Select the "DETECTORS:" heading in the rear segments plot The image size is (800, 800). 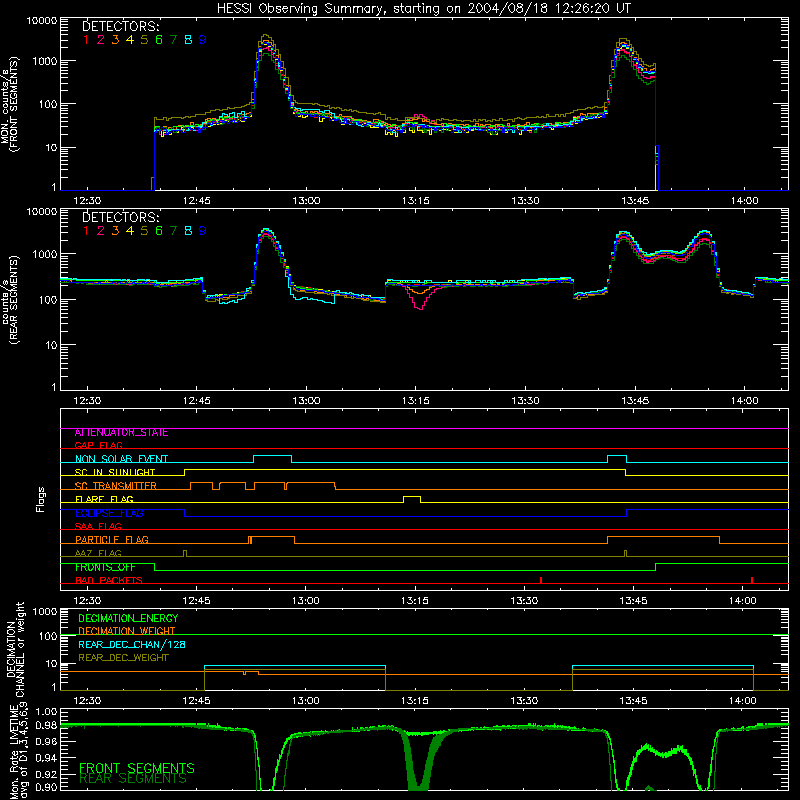[121, 217]
